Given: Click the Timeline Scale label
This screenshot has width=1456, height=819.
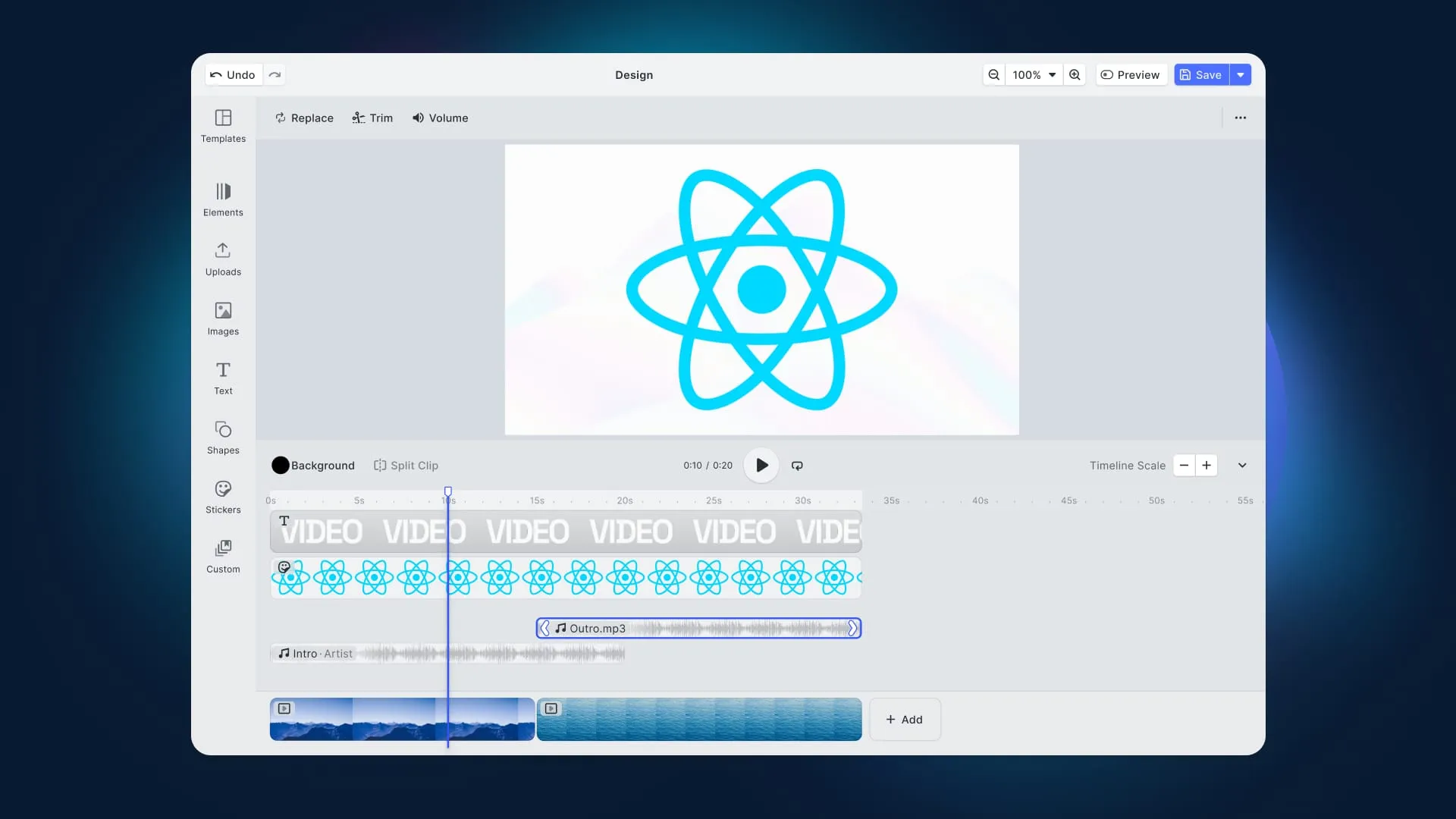Looking at the screenshot, I should coord(1128,466).
